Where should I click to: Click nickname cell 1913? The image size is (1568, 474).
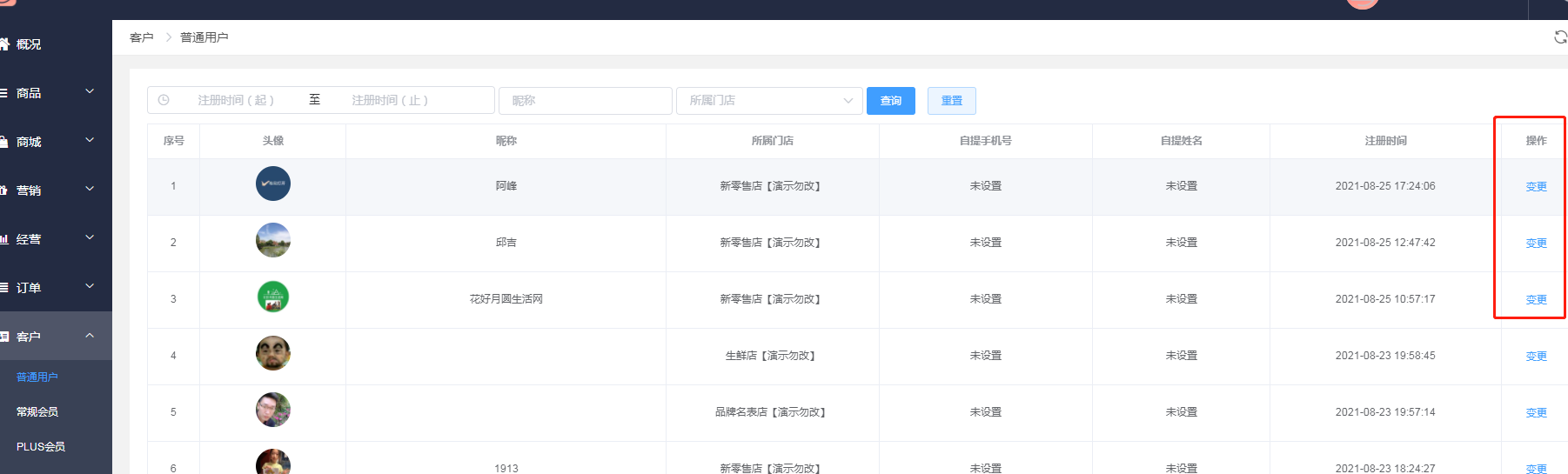(x=506, y=469)
